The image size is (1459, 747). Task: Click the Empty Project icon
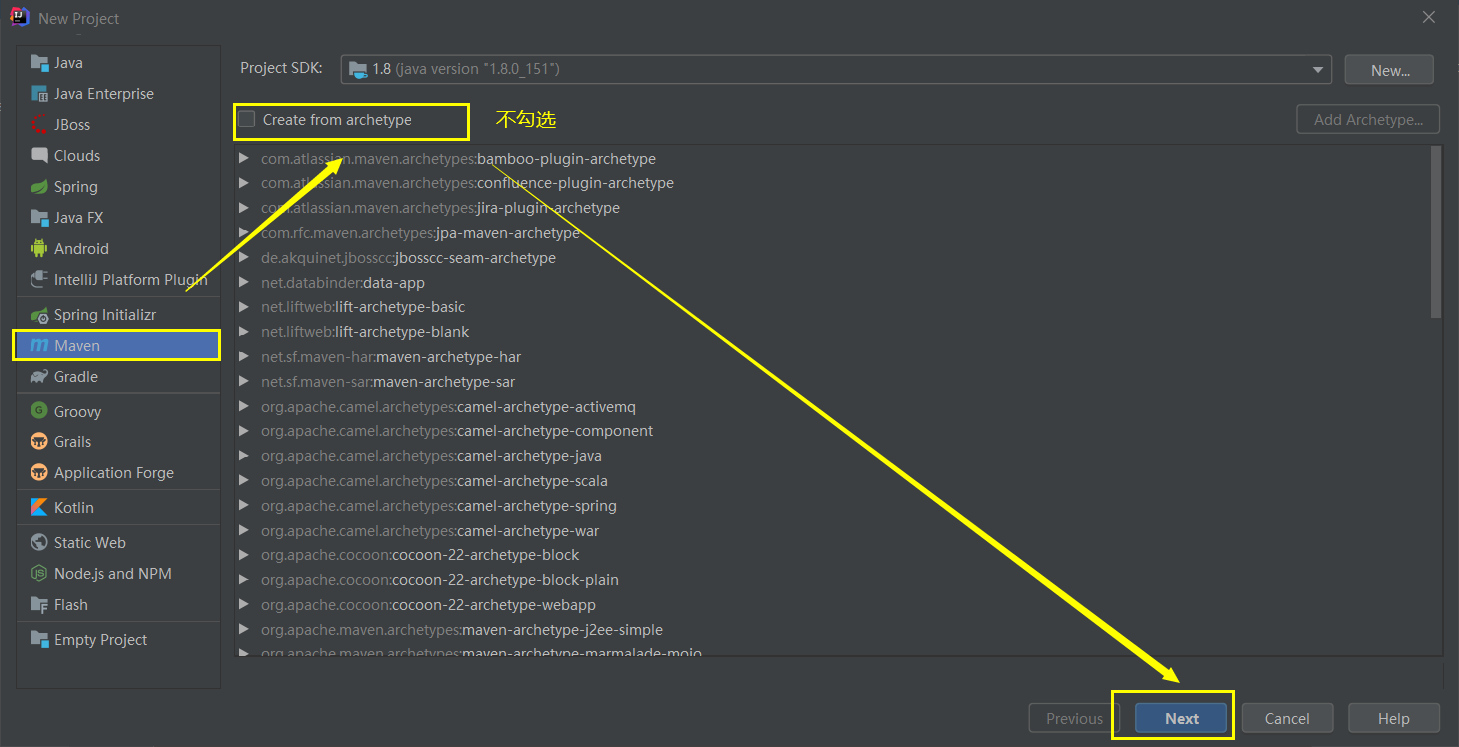coord(39,639)
